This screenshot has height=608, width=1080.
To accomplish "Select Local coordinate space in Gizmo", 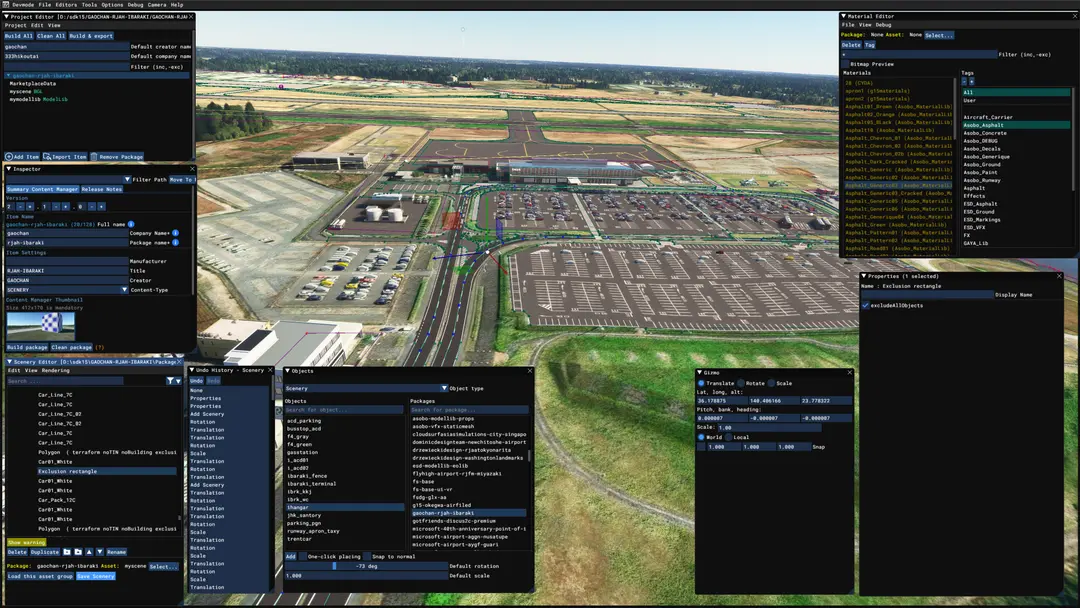I will coord(728,437).
